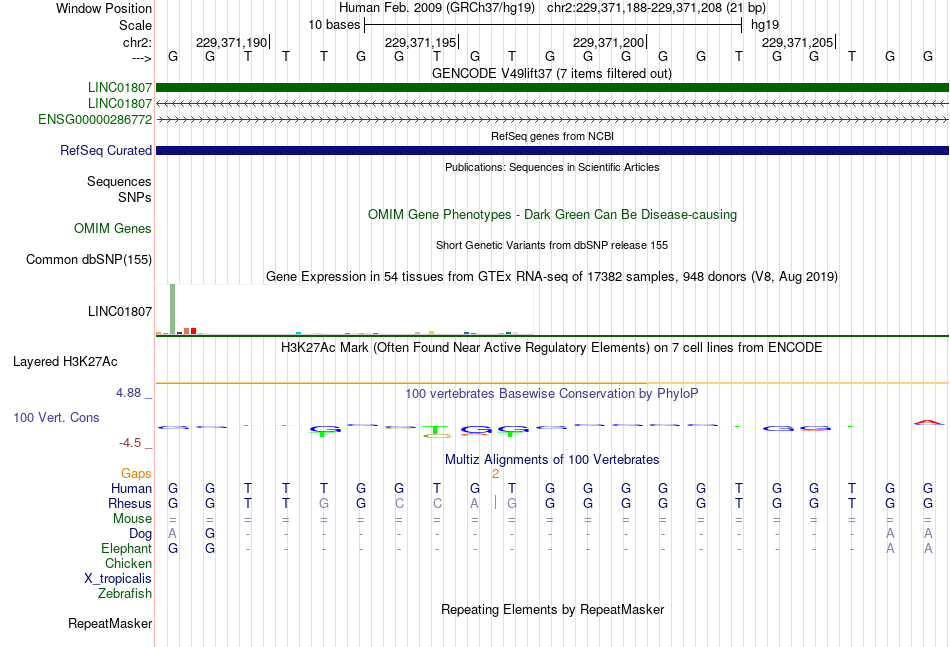Click the OMIM Gene Phenotypes title text

coord(553,214)
